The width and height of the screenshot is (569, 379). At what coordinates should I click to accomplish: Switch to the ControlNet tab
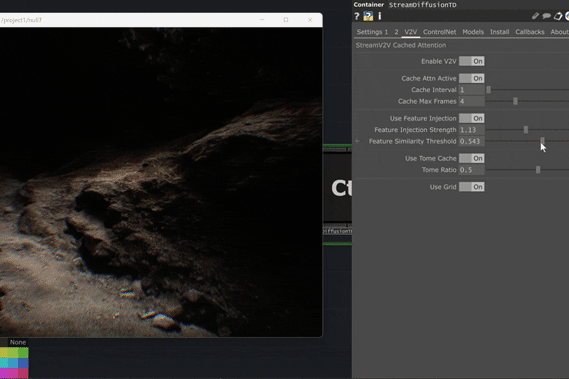439,32
